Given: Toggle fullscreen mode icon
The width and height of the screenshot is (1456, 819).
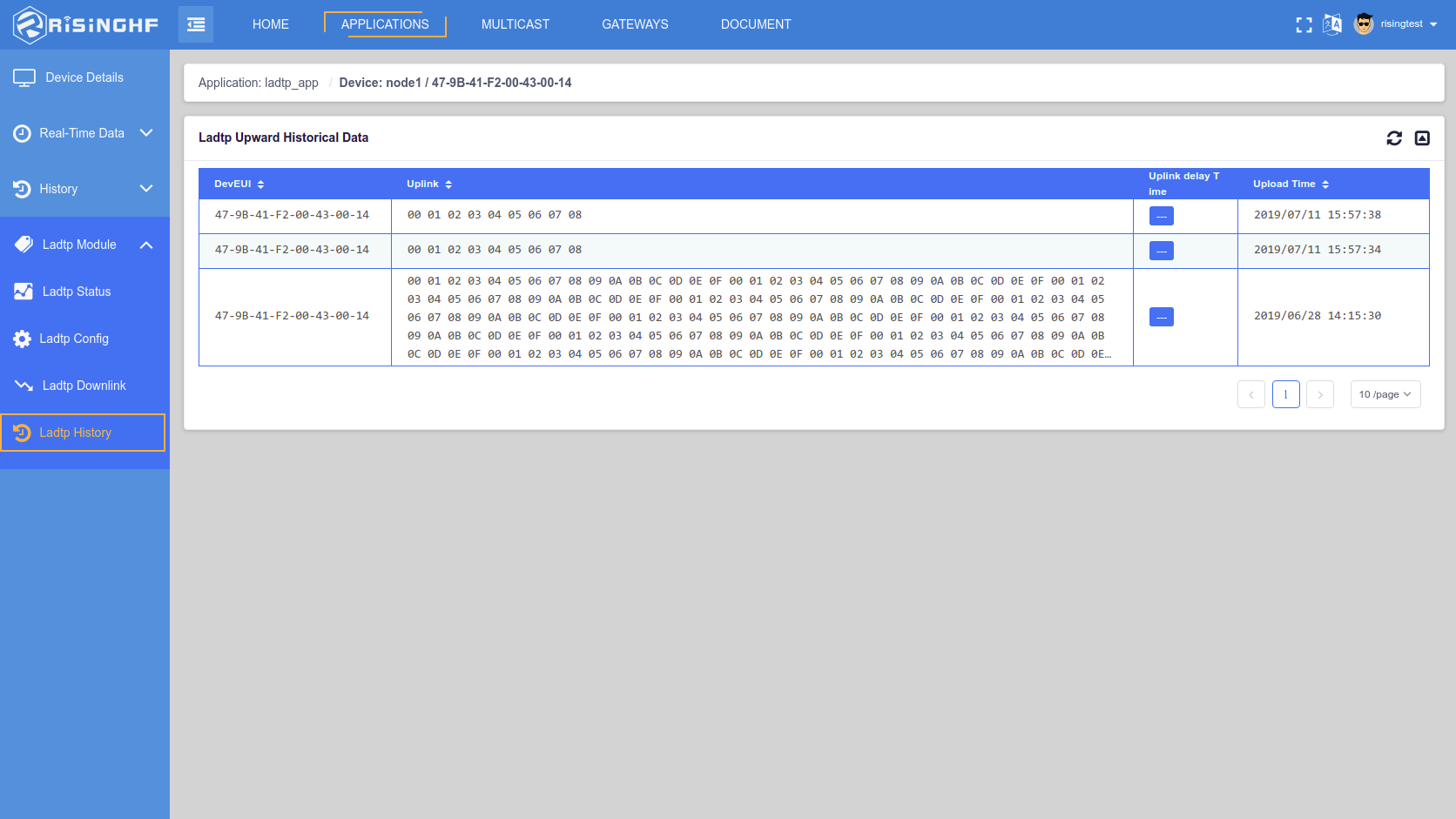Looking at the screenshot, I should (x=1304, y=24).
